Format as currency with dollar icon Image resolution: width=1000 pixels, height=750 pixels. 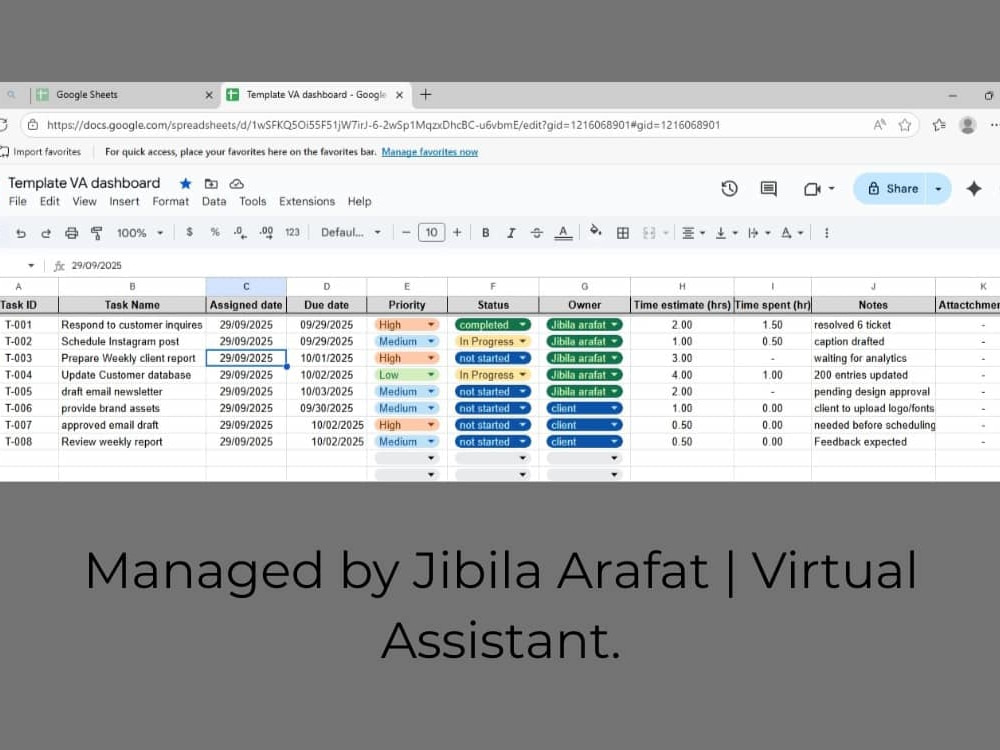coord(189,233)
